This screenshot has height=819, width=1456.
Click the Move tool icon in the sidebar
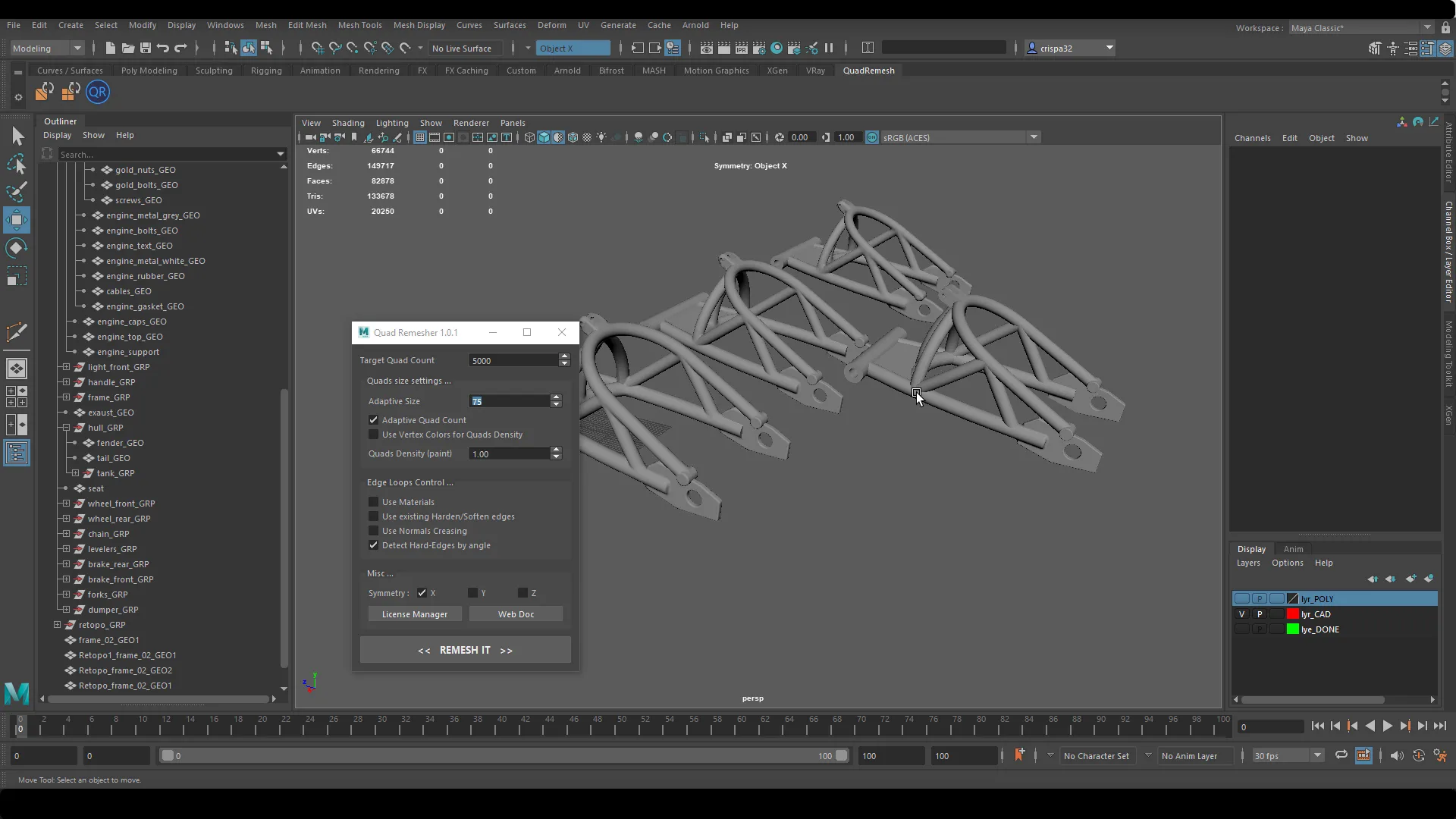click(16, 219)
